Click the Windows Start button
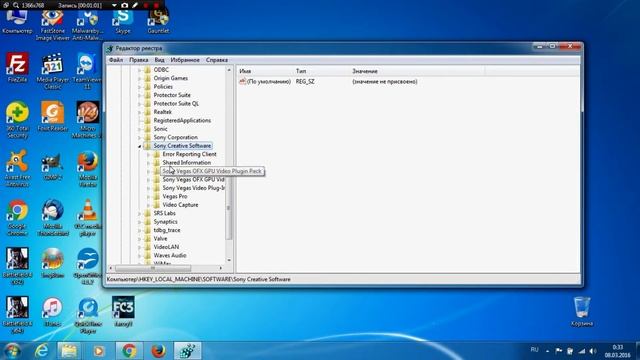This screenshot has width=640, height=360. tap(12, 351)
